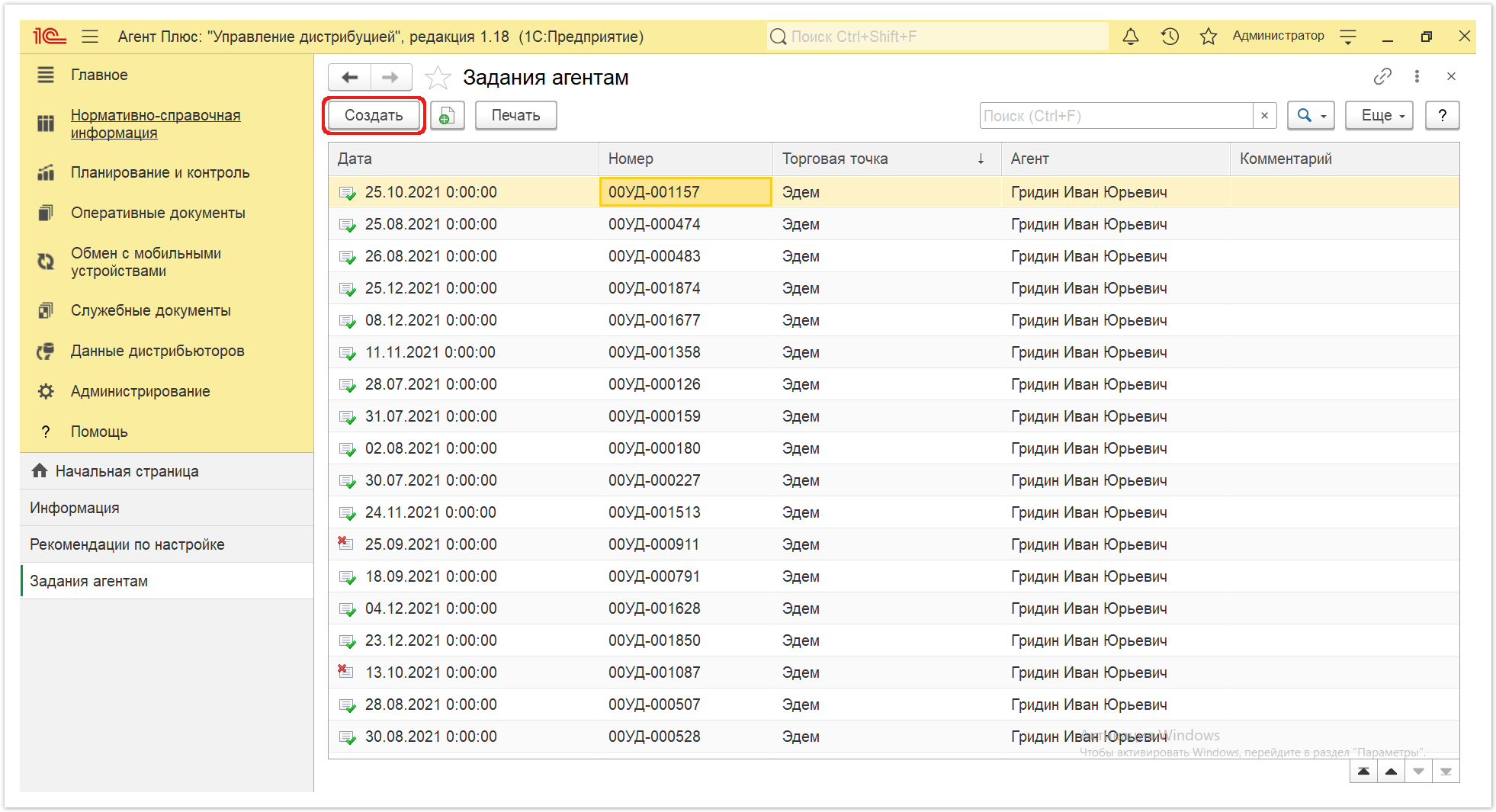The width and height of the screenshot is (1496, 812).
Task: Add Задания агентам to favorites via star
Action: click(438, 78)
